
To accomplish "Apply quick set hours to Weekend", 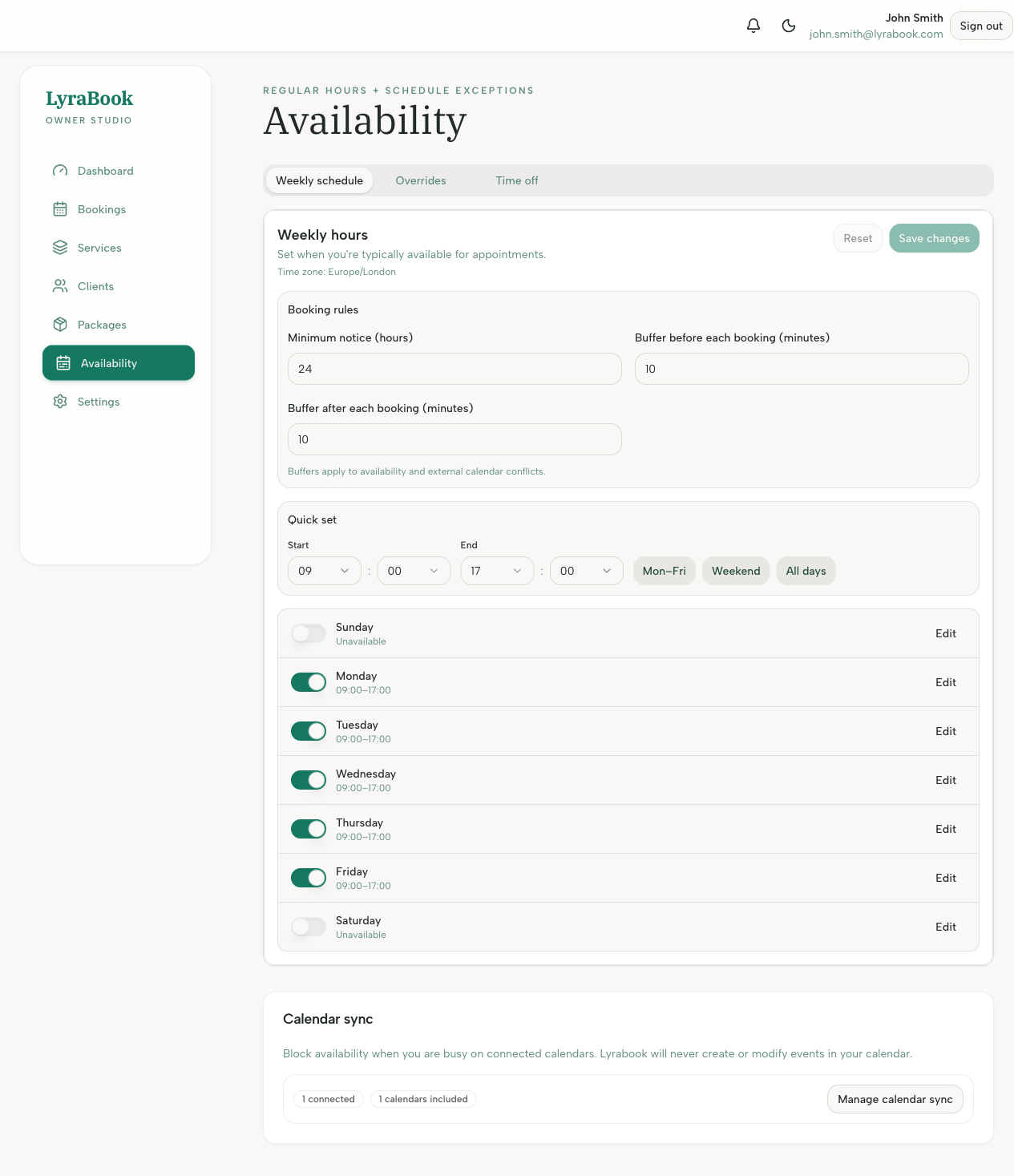I will click(x=735, y=571).
